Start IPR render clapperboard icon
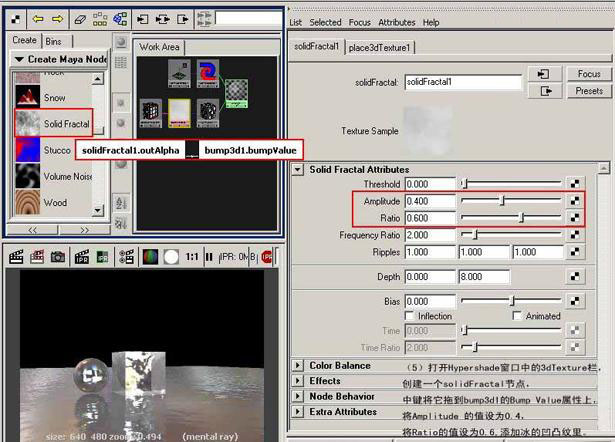Screen dimensions: 615x442 81,257
